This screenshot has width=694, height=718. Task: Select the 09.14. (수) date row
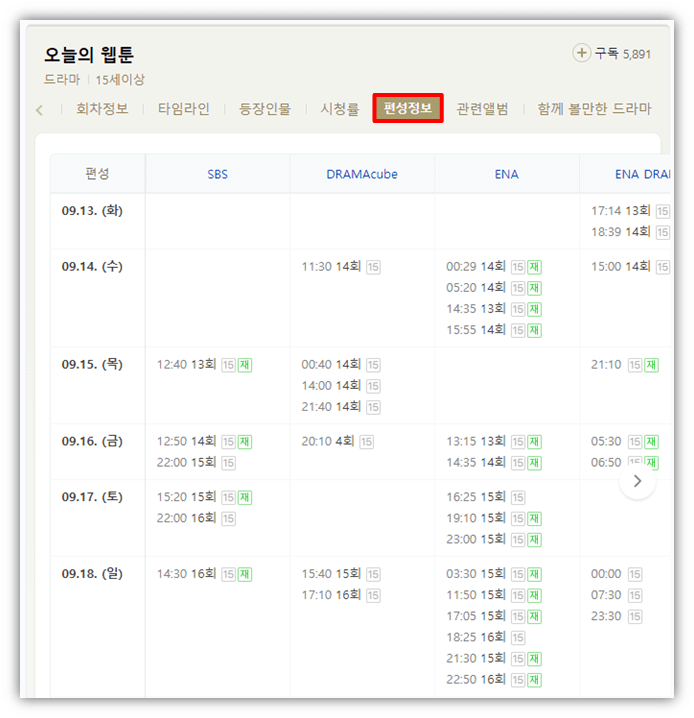pos(92,266)
